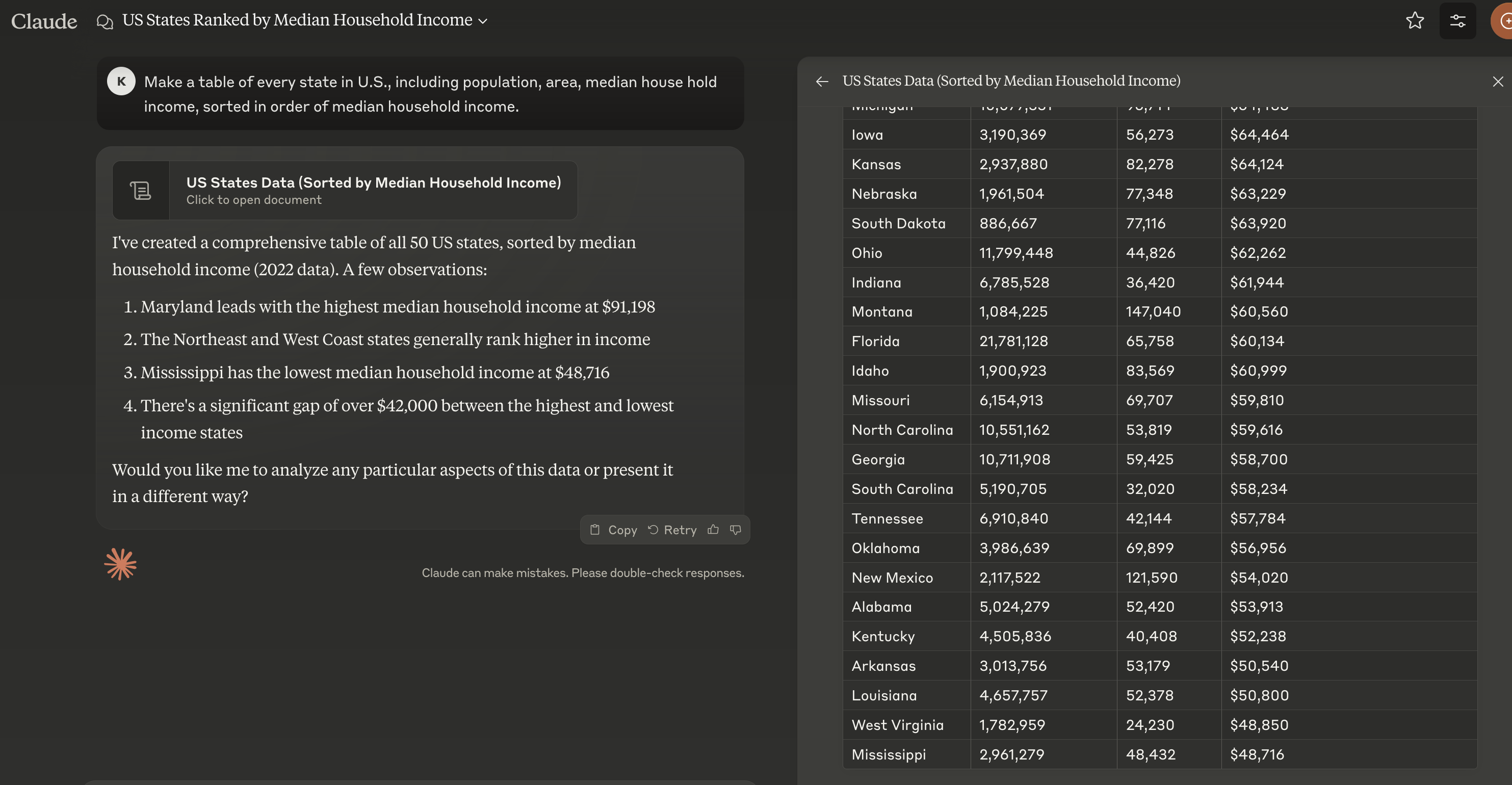Click 'Click to open document' subtitle
The width and height of the screenshot is (1512, 785).
[x=253, y=200]
